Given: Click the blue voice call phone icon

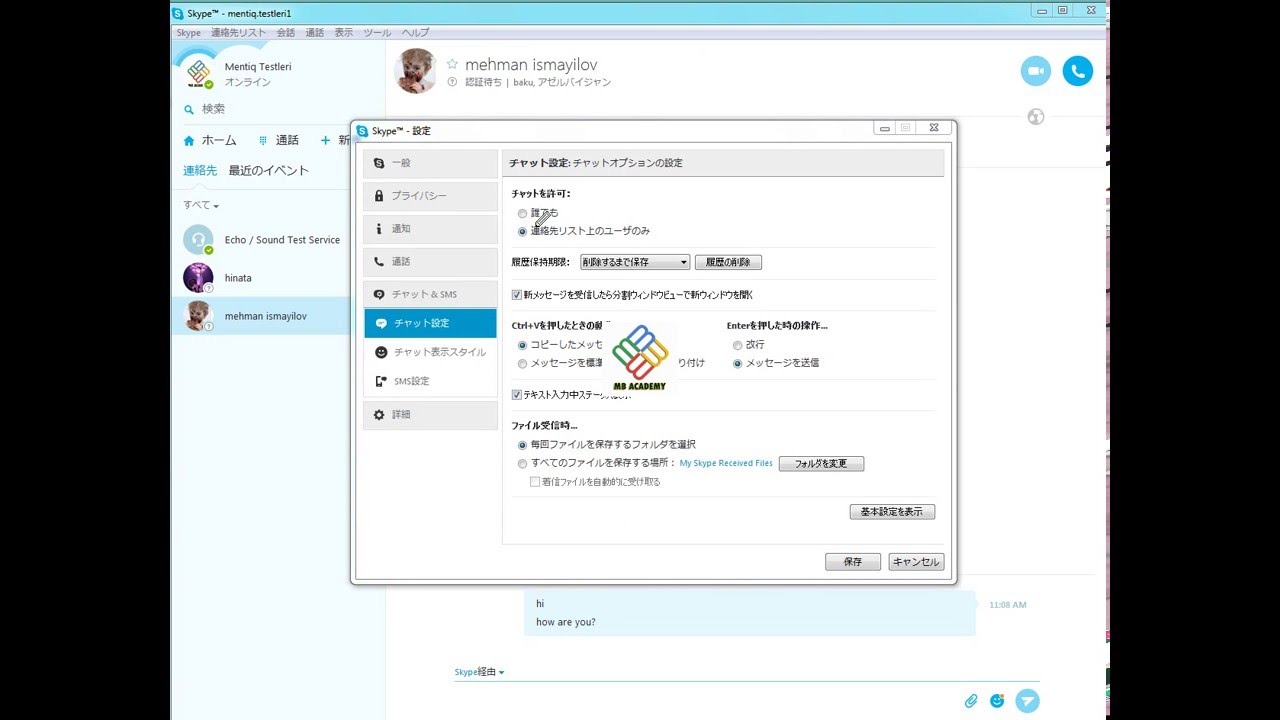Looking at the screenshot, I should pos(1077,71).
